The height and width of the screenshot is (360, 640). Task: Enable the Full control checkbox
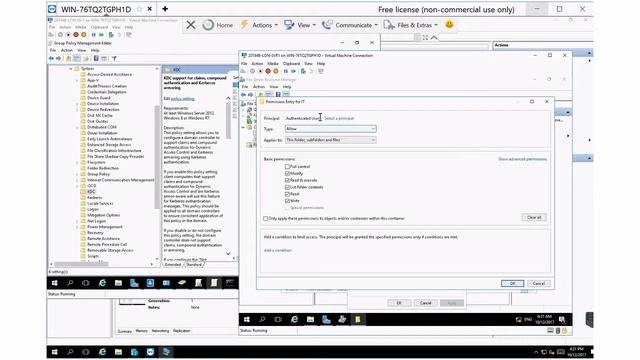pos(287,167)
